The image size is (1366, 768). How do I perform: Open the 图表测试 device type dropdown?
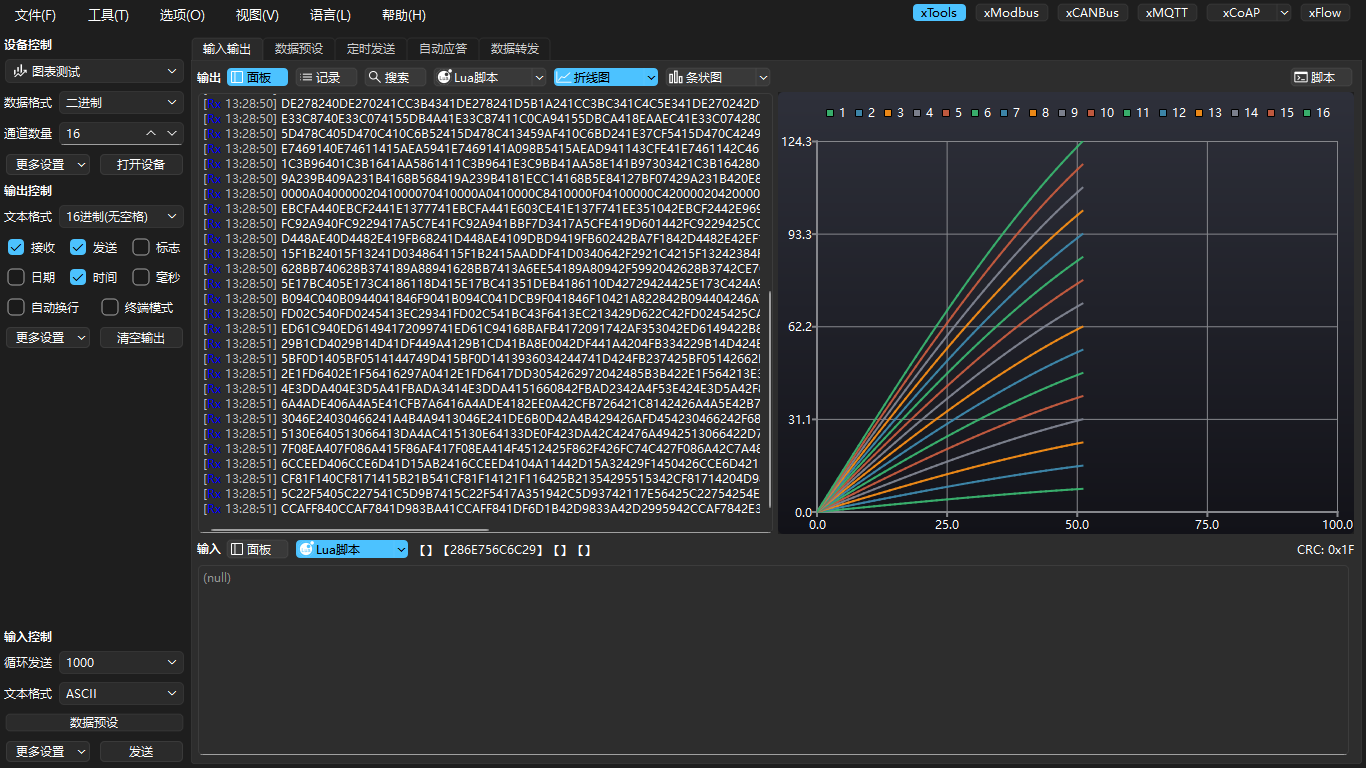(x=93, y=71)
